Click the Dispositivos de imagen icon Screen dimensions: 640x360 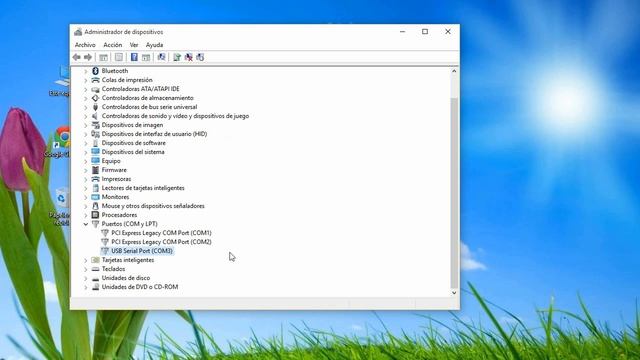(95, 125)
